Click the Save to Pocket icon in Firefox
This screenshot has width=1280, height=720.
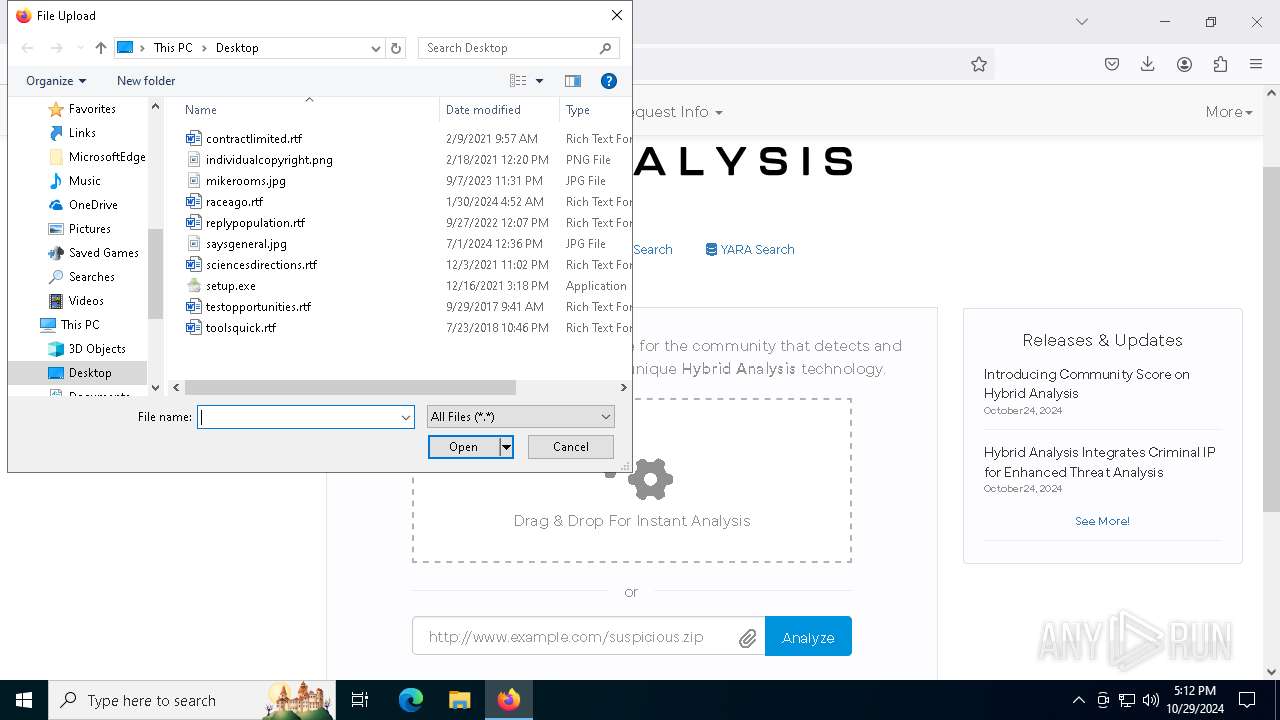pyautogui.click(x=1112, y=64)
